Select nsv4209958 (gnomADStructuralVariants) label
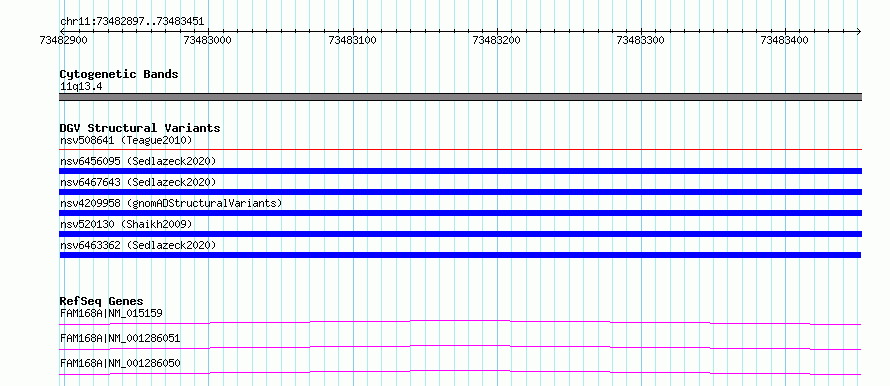 [x=171, y=203]
